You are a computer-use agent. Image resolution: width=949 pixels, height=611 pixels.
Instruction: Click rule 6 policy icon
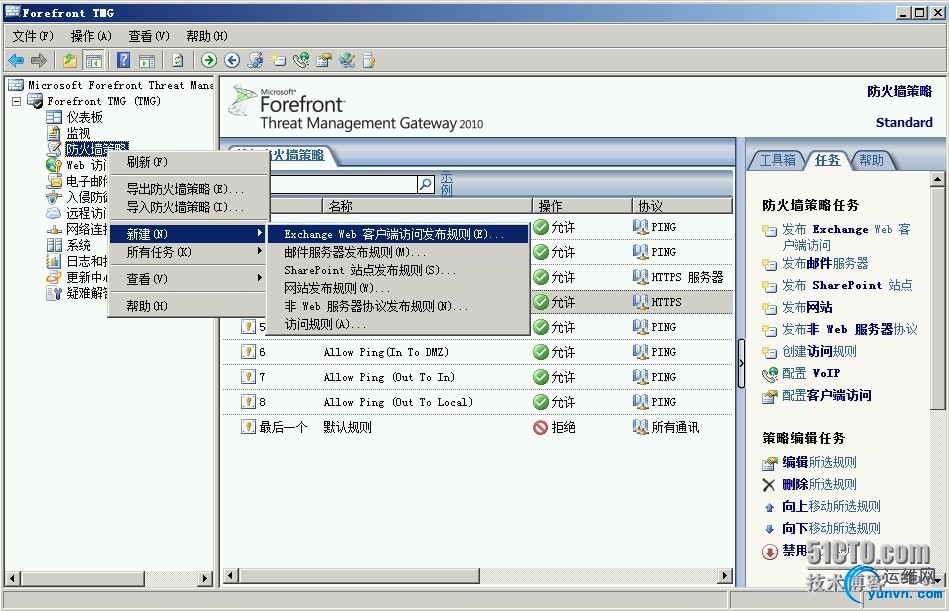pyautogui.click(x=248, y=351)
